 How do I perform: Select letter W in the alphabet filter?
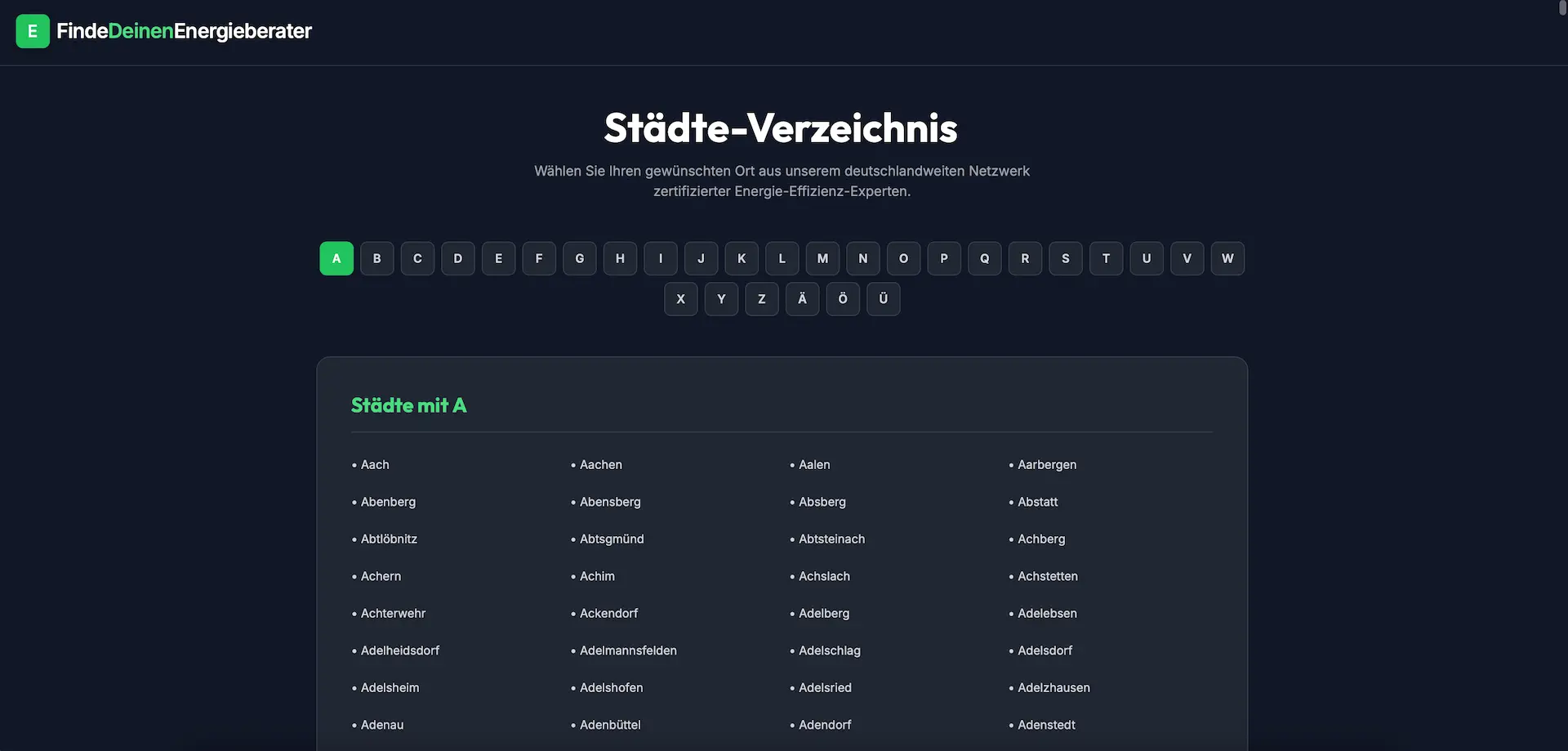coord(1227,258)
